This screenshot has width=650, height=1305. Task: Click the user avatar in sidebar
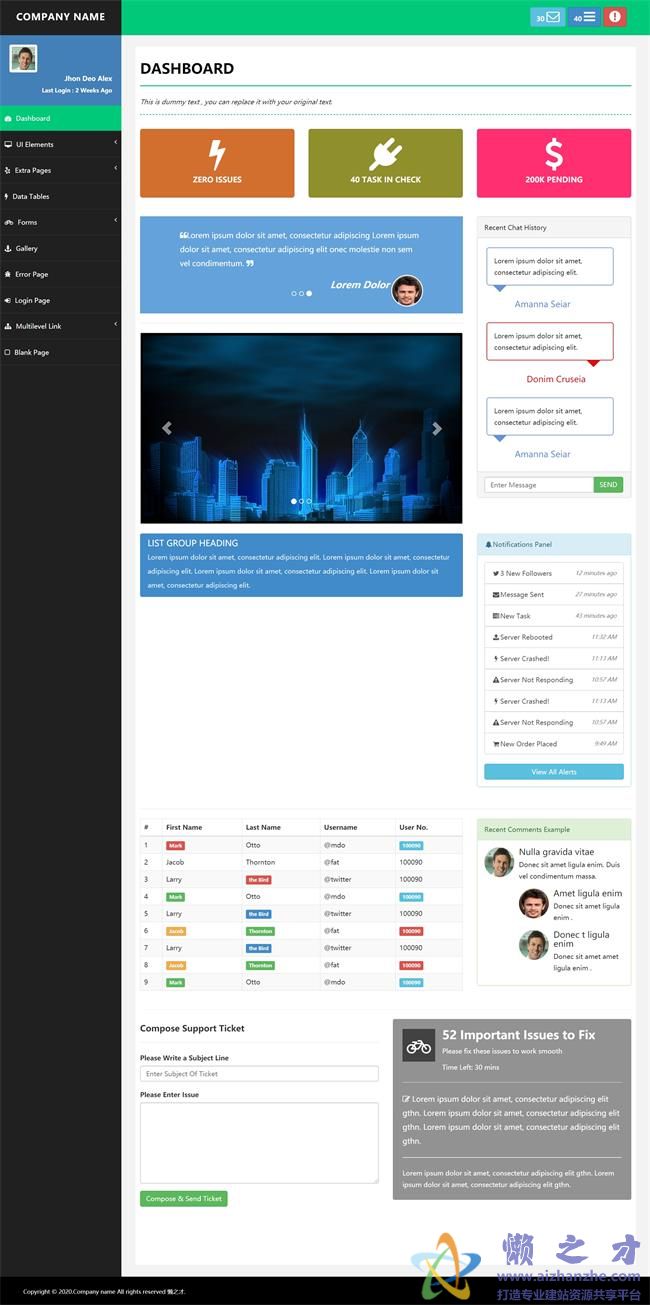[23, 58]
